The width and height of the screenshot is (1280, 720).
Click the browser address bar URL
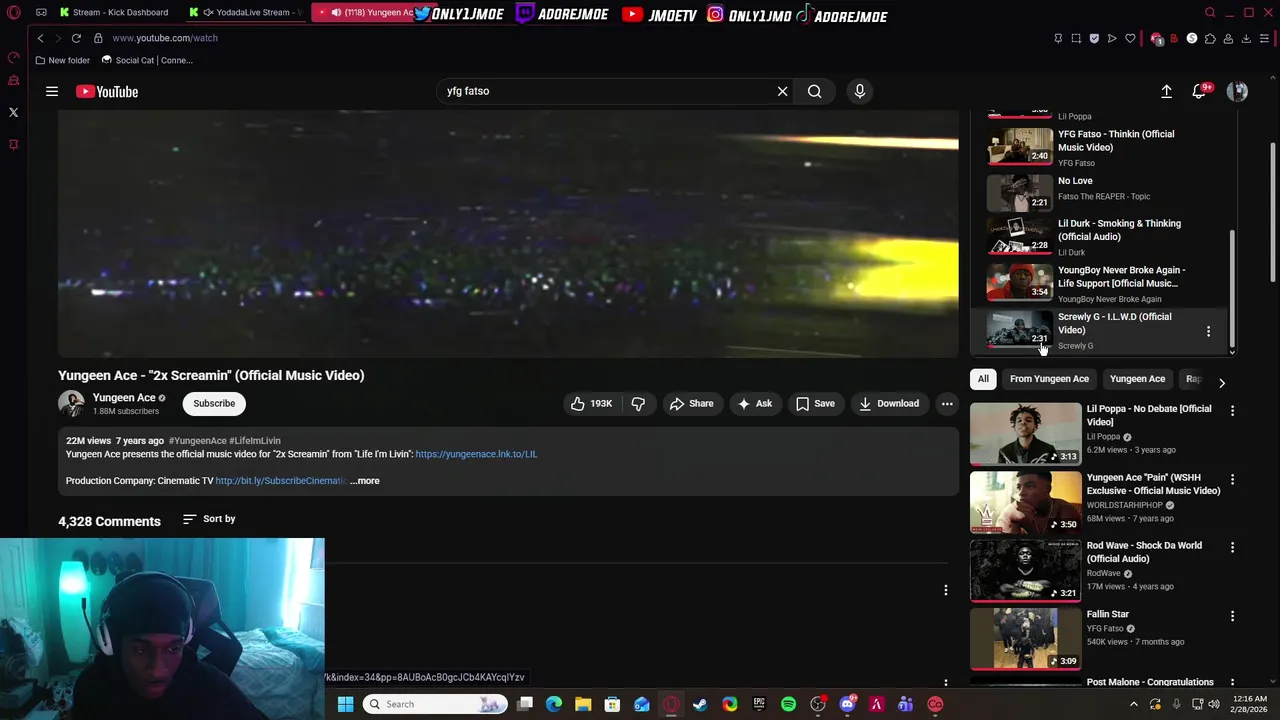point(165,38)
